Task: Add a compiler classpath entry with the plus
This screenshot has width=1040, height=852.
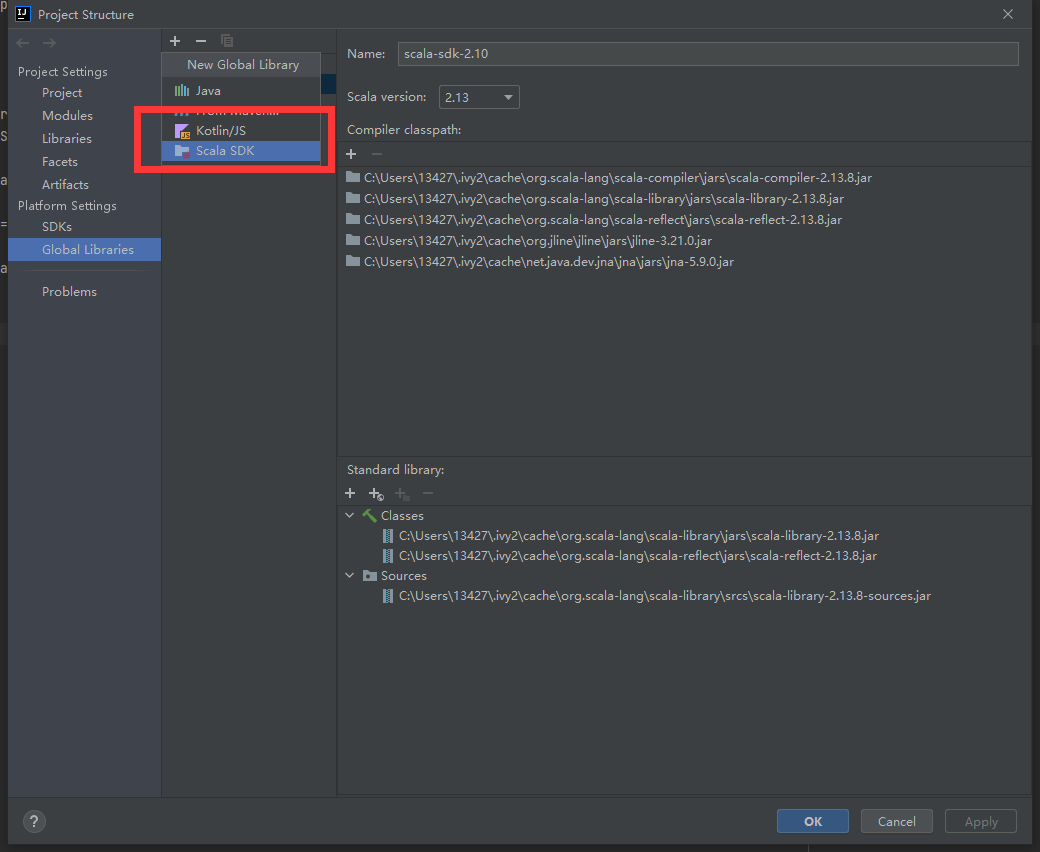Action: pos(352,154)
